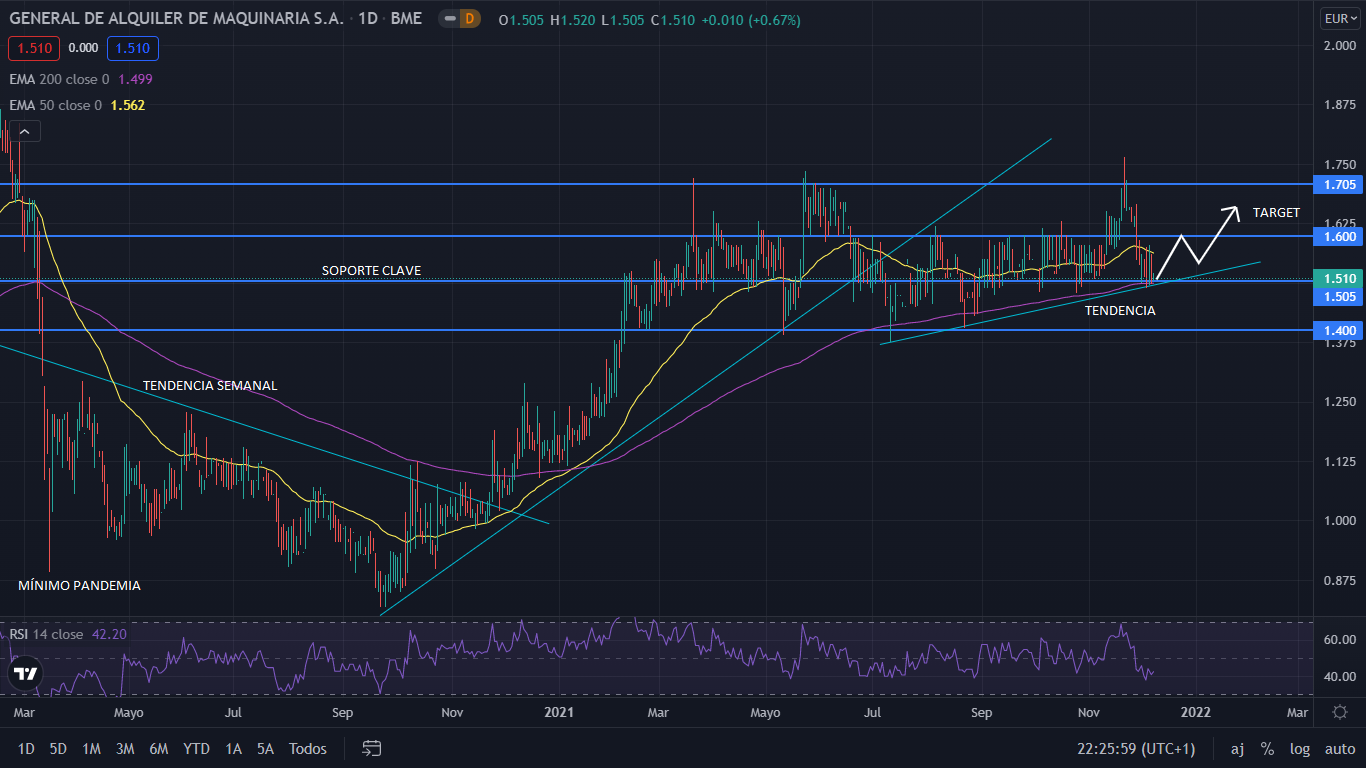Toggle logarithmic scale with log
Image resolution: width=1366 pixels, height=768 pixels.
point(1299,748)
